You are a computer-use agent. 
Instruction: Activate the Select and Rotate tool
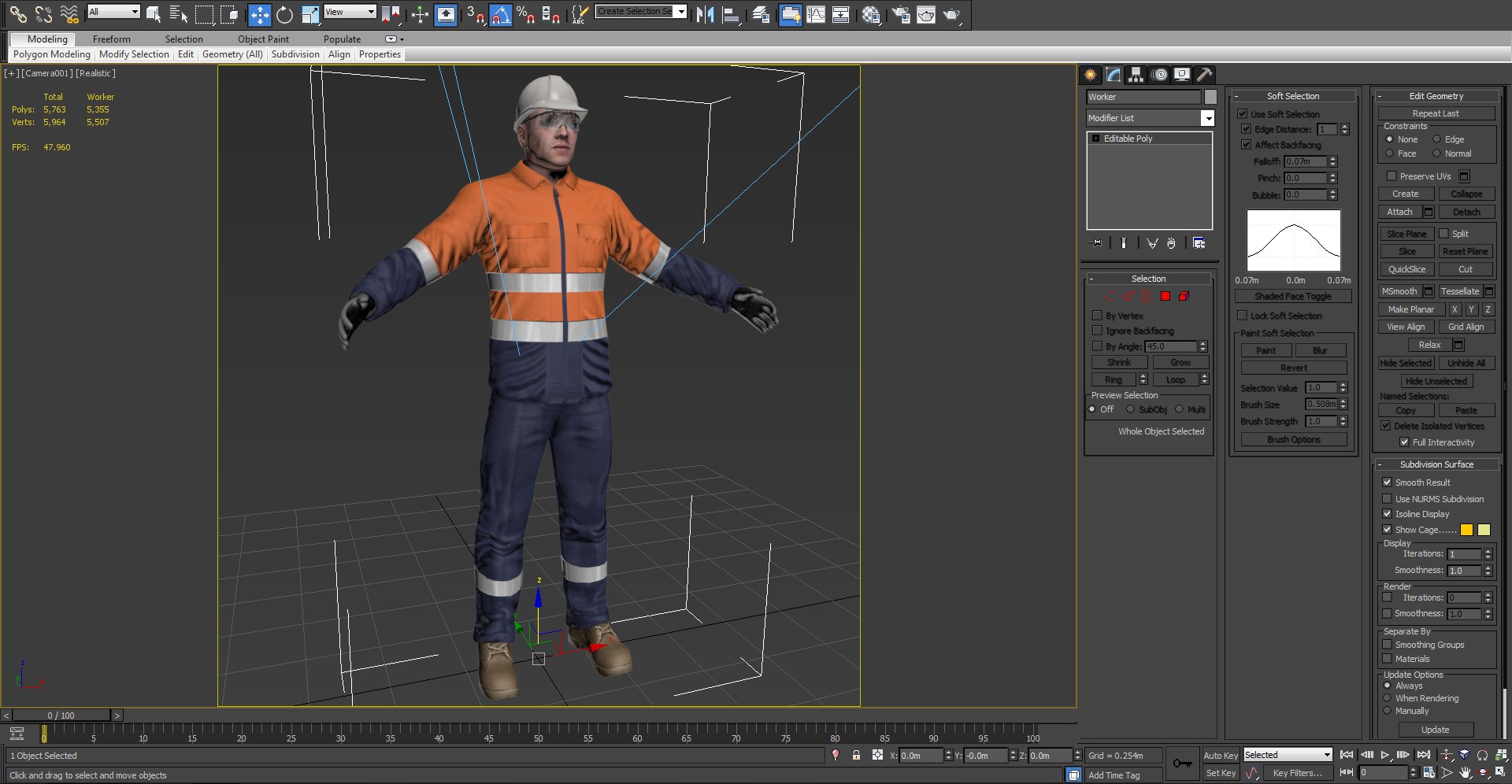tap(284, 14)
